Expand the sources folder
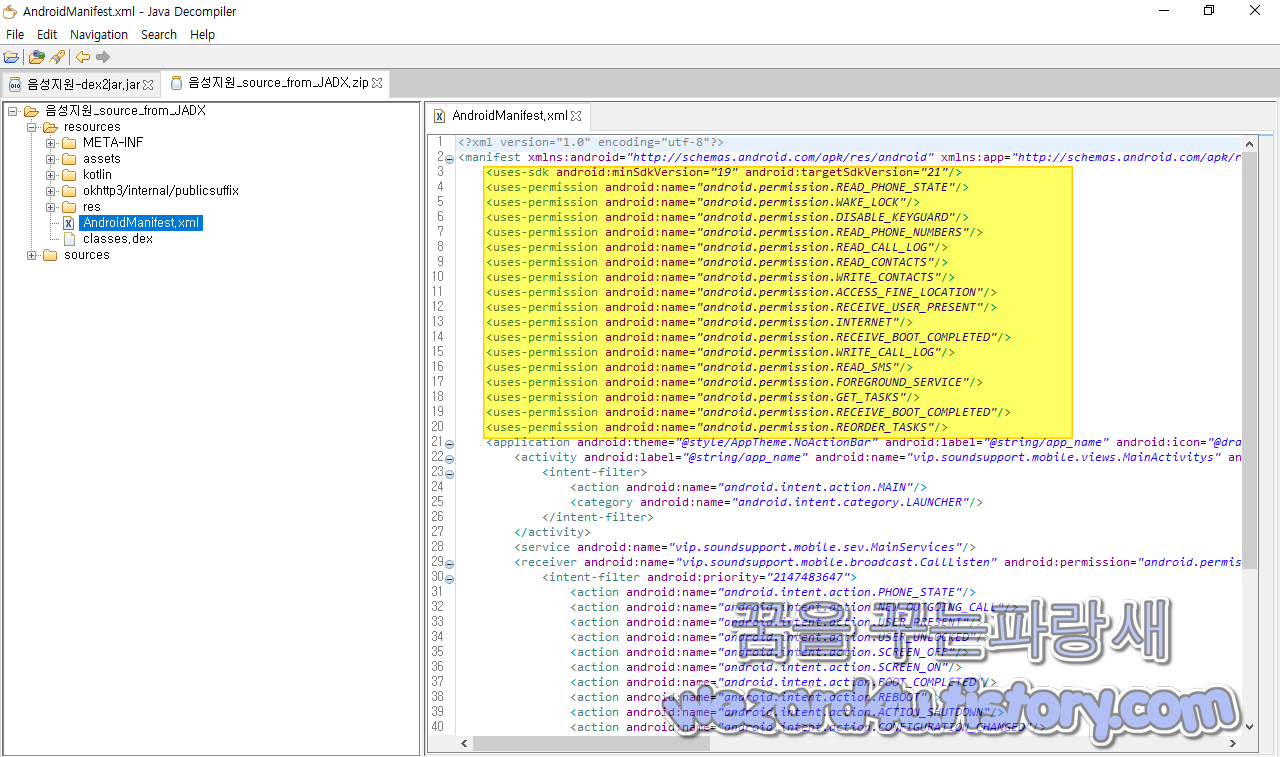The image size is (1280, 757). click(x=31, y=255)
